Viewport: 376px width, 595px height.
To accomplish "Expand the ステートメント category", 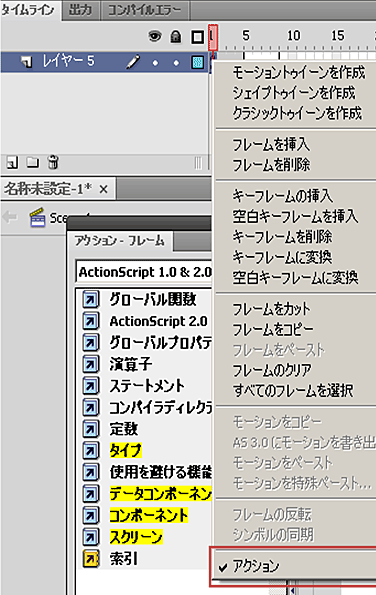I will 147,386.
